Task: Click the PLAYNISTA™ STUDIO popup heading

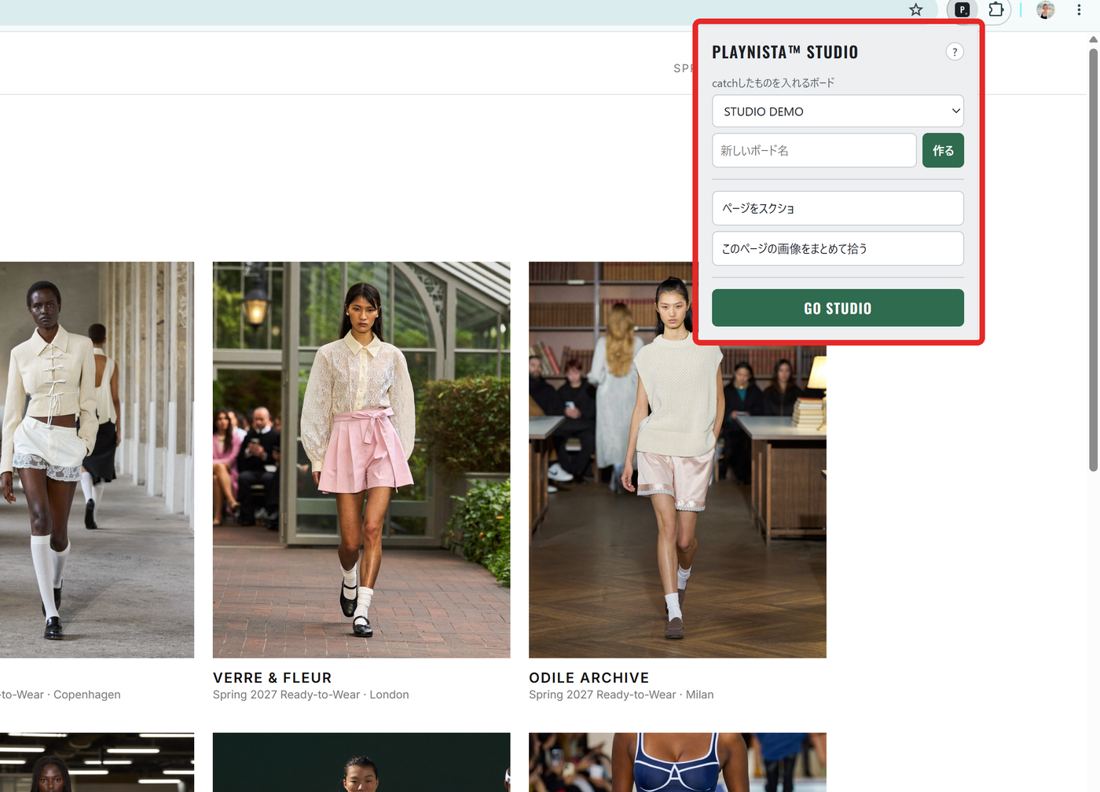Action: pyautogui.click(x=784, y=52)
